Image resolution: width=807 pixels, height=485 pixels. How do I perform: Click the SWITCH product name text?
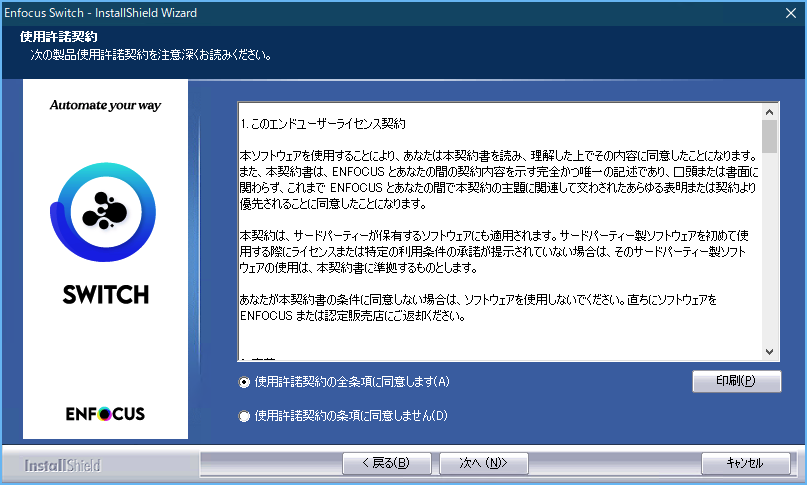pos(106,295)
